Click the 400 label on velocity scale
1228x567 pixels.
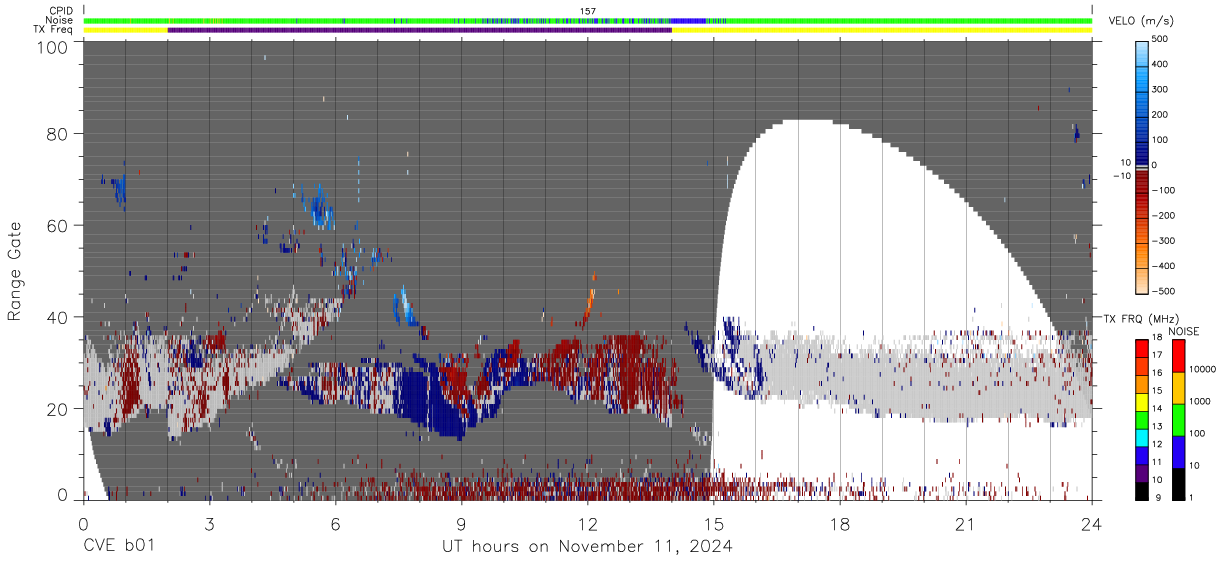pos(1161,64)
